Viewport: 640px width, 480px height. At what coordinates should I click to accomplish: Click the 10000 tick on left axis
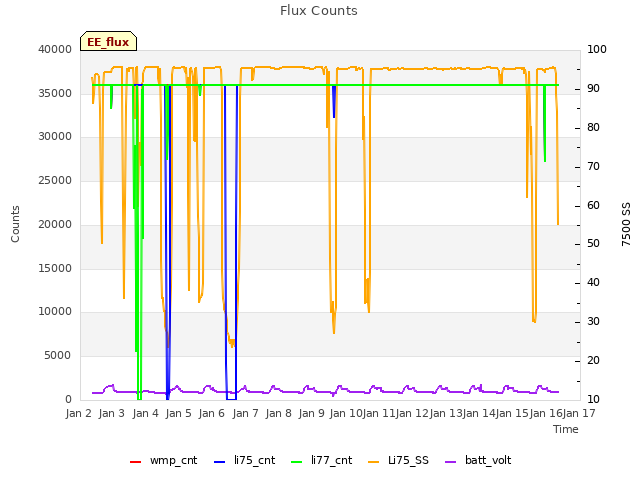[x=55, y=311]
